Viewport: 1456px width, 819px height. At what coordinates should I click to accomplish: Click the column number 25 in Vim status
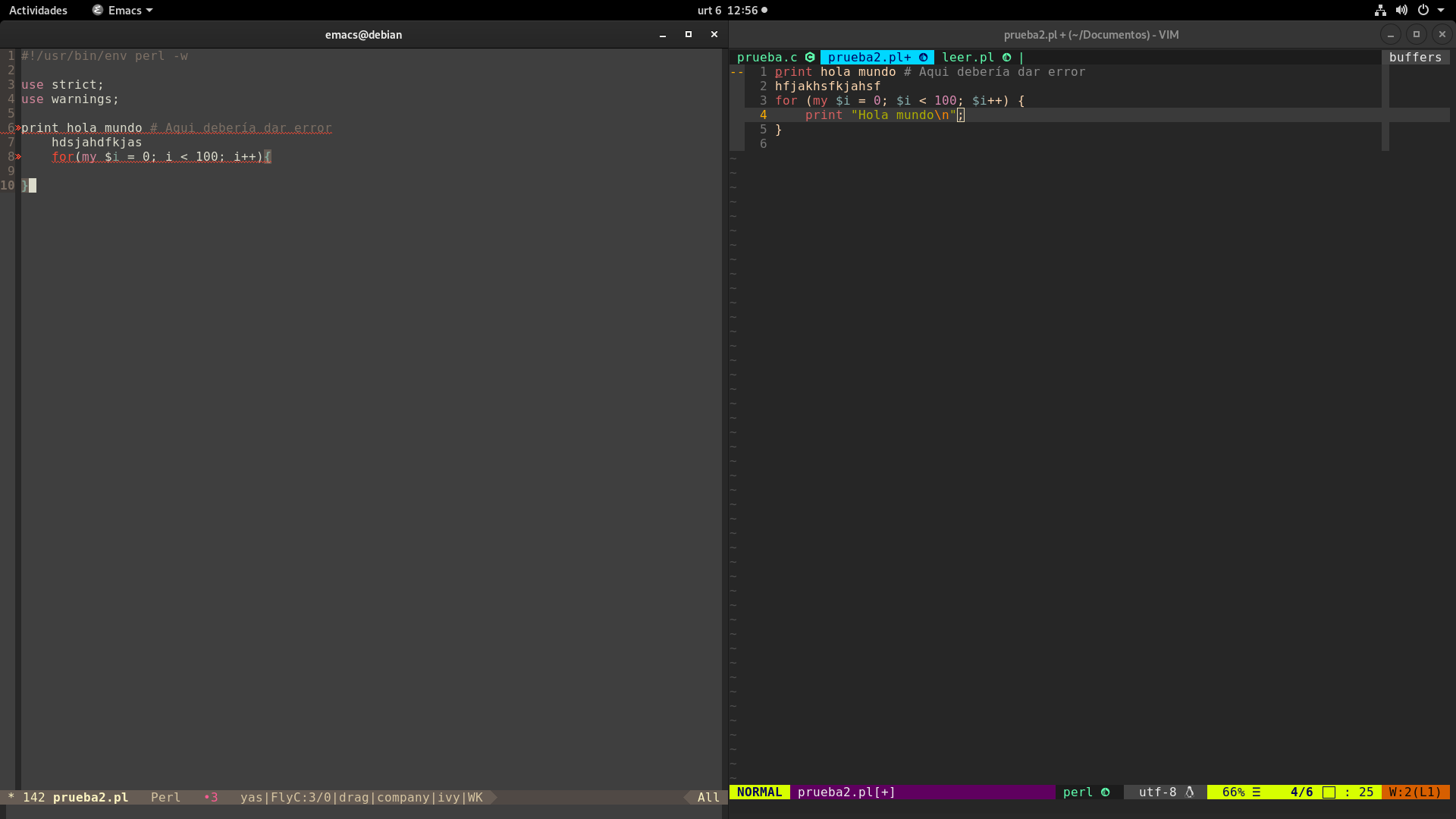(1366, 792)
